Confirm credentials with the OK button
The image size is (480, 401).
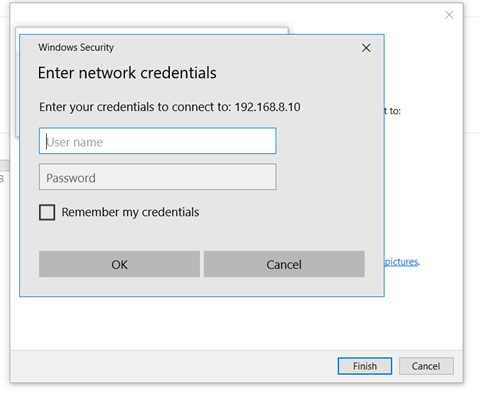[119, 264]
